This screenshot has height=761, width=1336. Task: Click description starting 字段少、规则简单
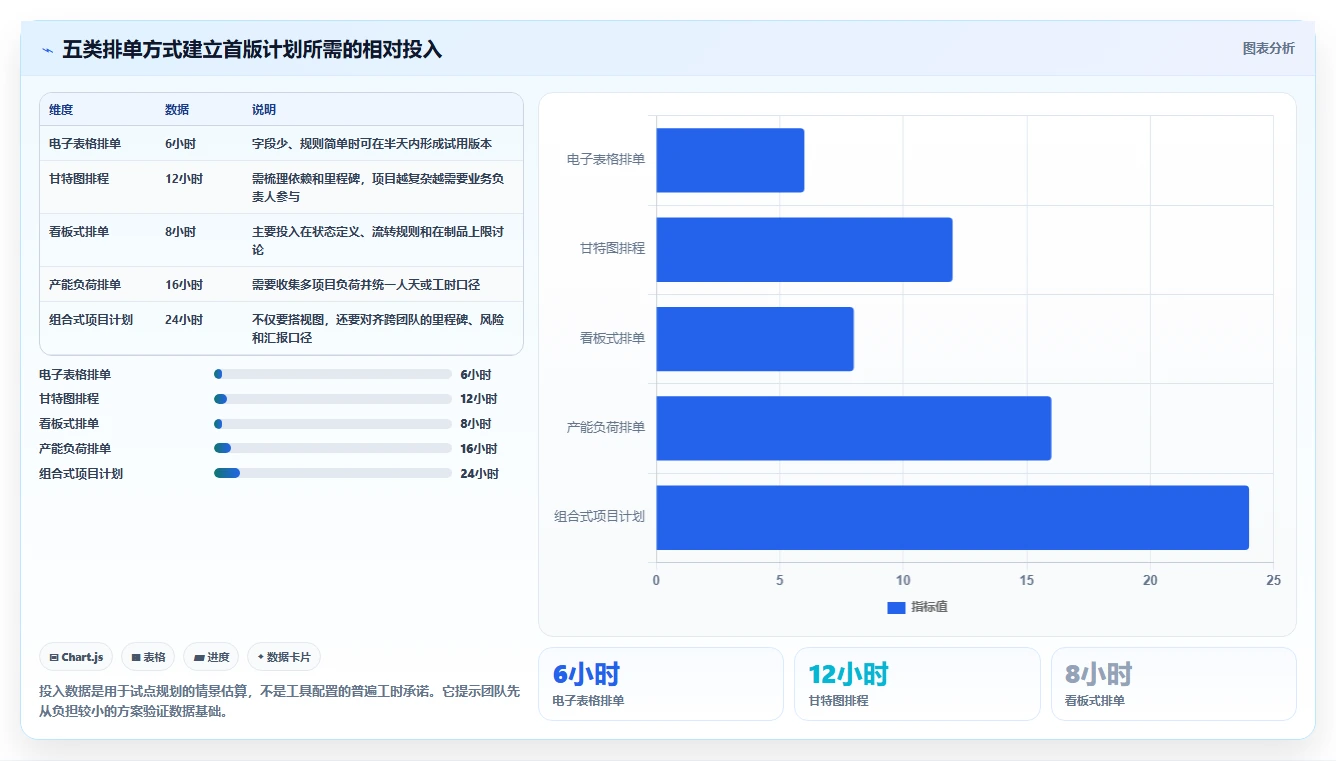click(372, 144)
